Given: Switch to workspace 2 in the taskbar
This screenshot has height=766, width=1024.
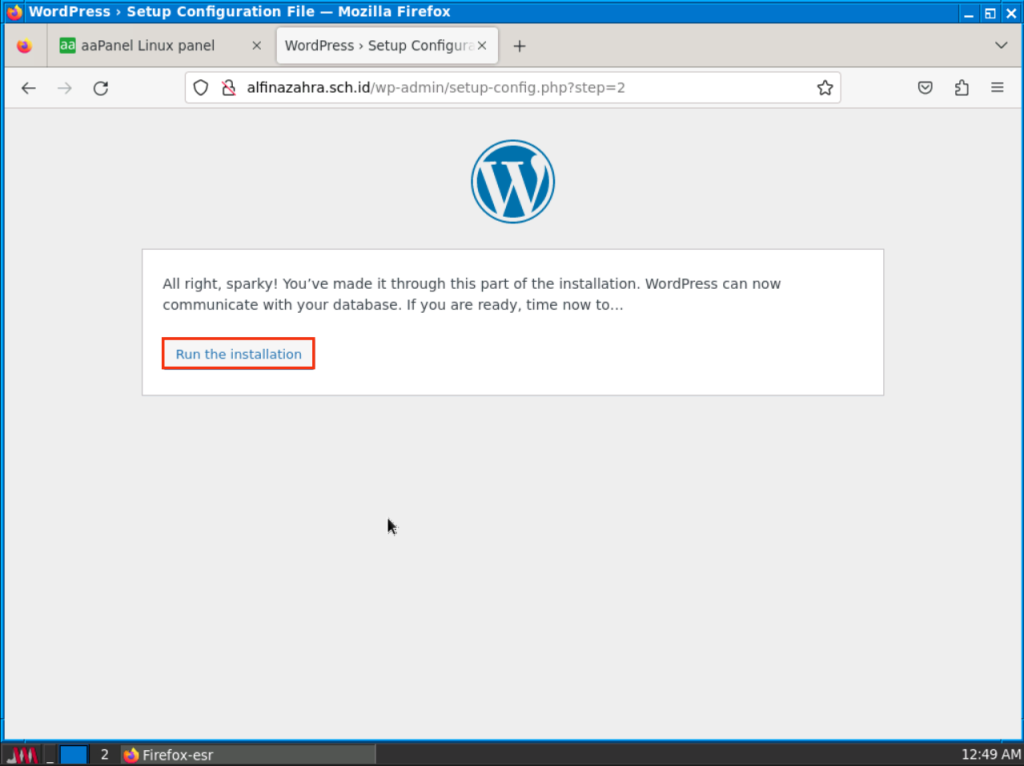Looking at the screenshot, I should point(104,755).
